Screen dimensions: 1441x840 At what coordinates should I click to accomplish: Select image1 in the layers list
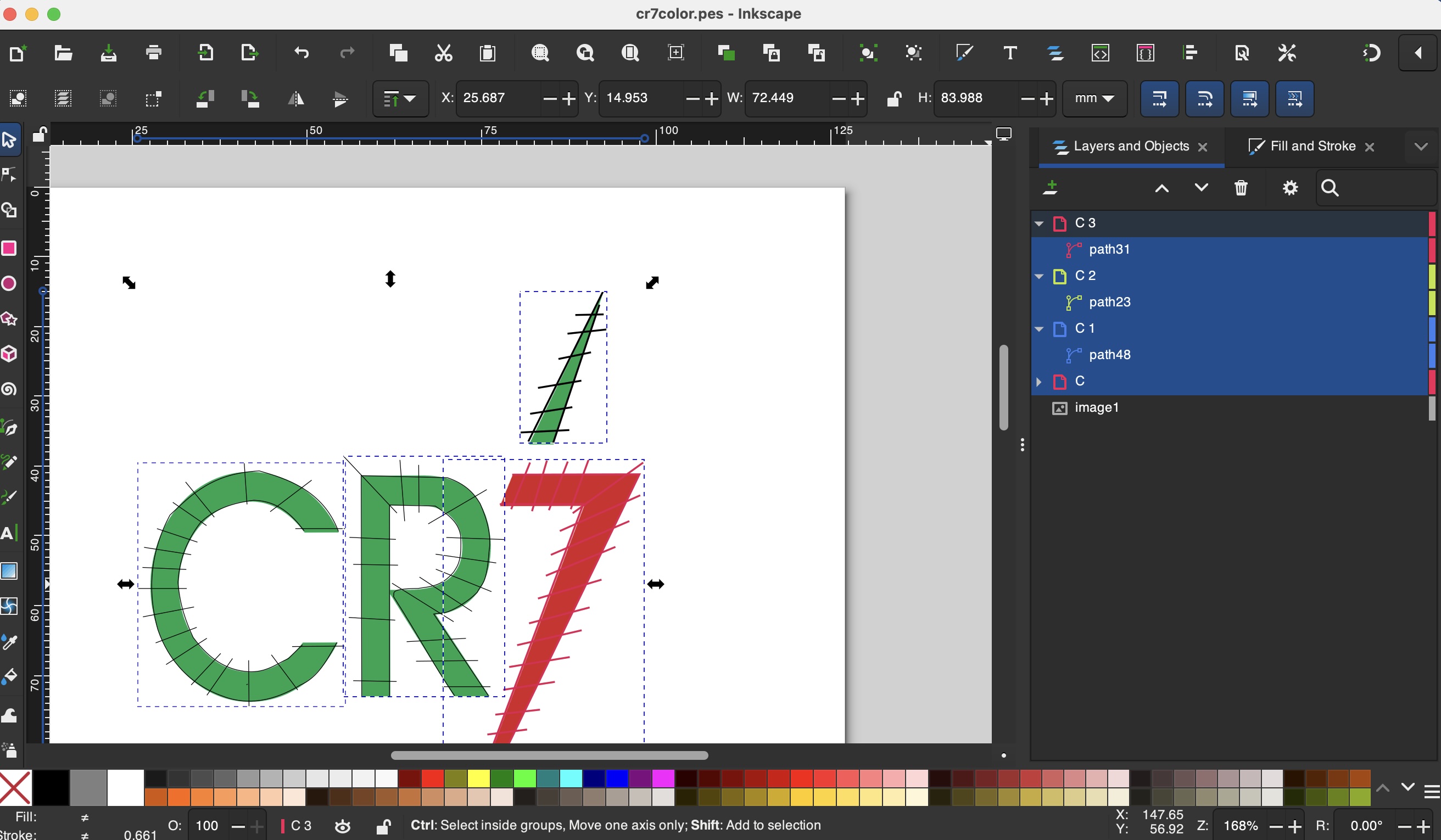pos(1230,408)
